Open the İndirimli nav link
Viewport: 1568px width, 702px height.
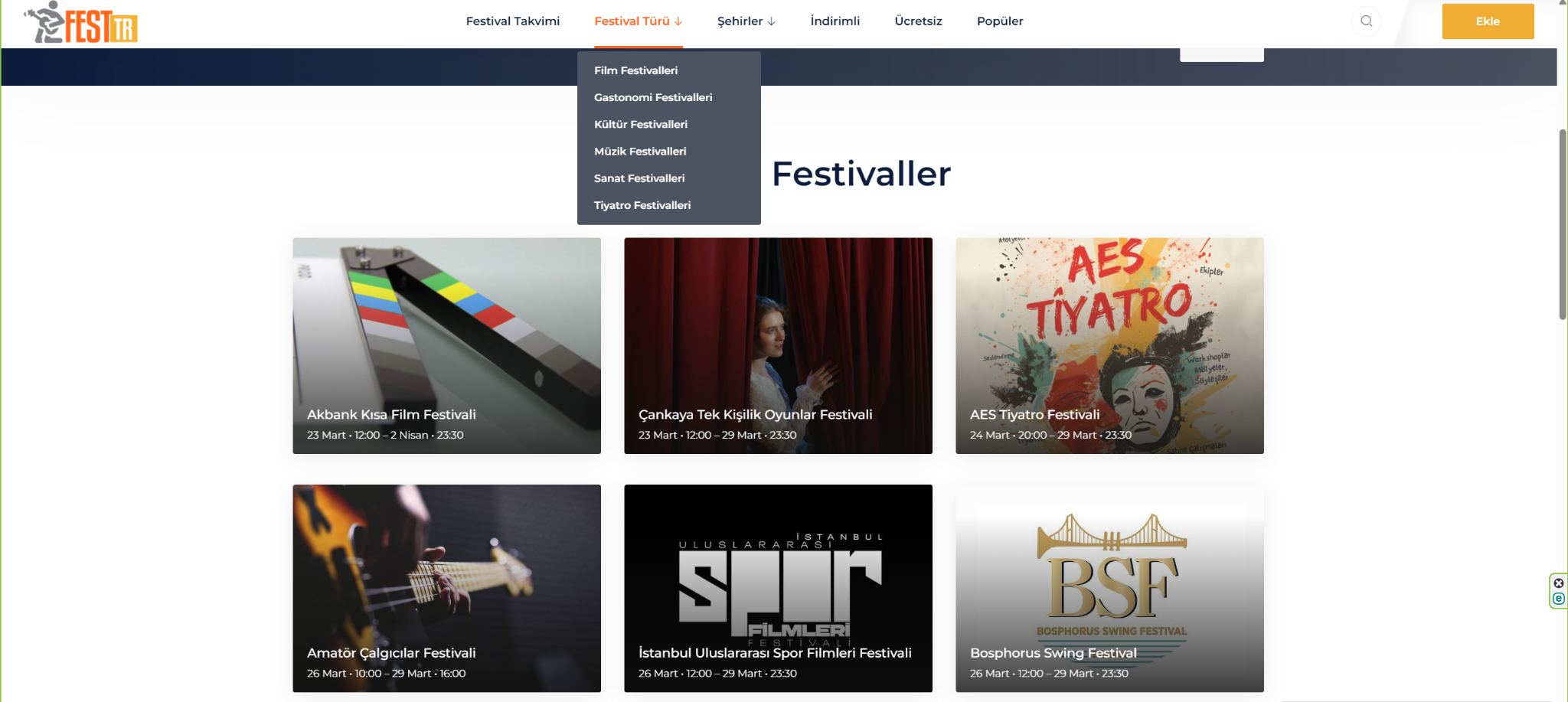click(x=835, y=21)
